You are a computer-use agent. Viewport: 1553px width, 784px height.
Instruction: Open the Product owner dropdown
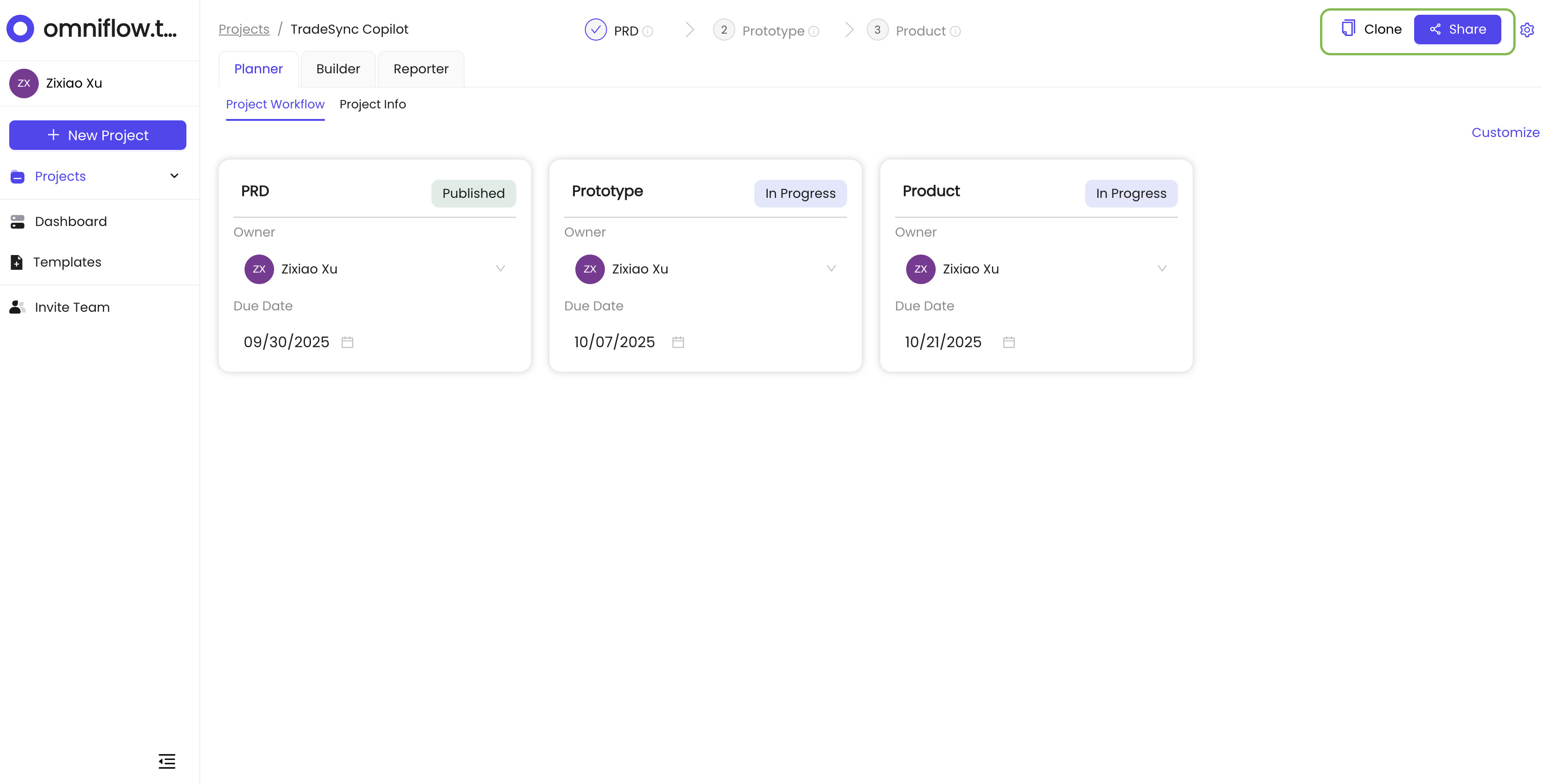pyautogui.click(x=1162, y=269)
